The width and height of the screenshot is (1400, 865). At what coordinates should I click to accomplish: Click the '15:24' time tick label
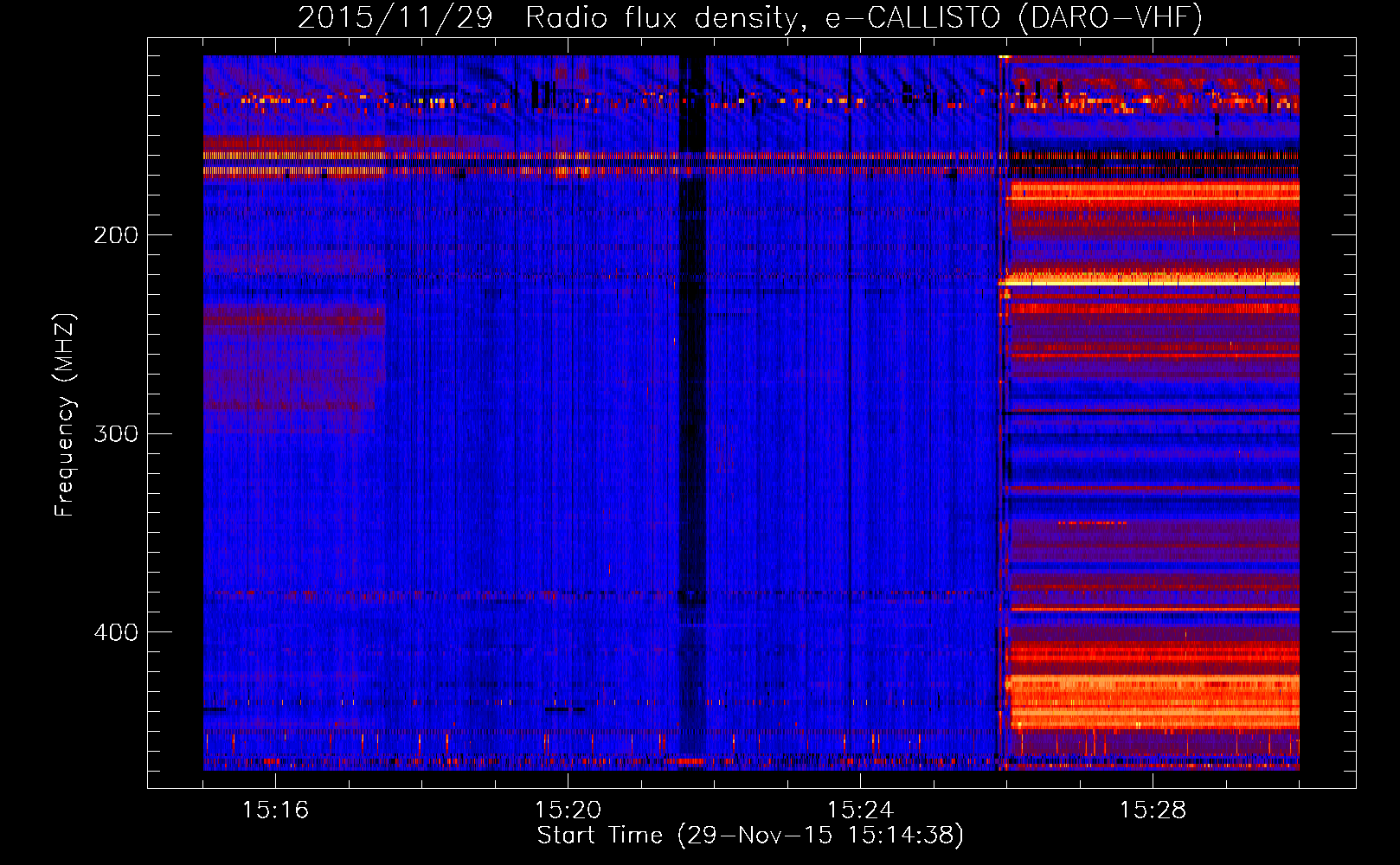860,810
